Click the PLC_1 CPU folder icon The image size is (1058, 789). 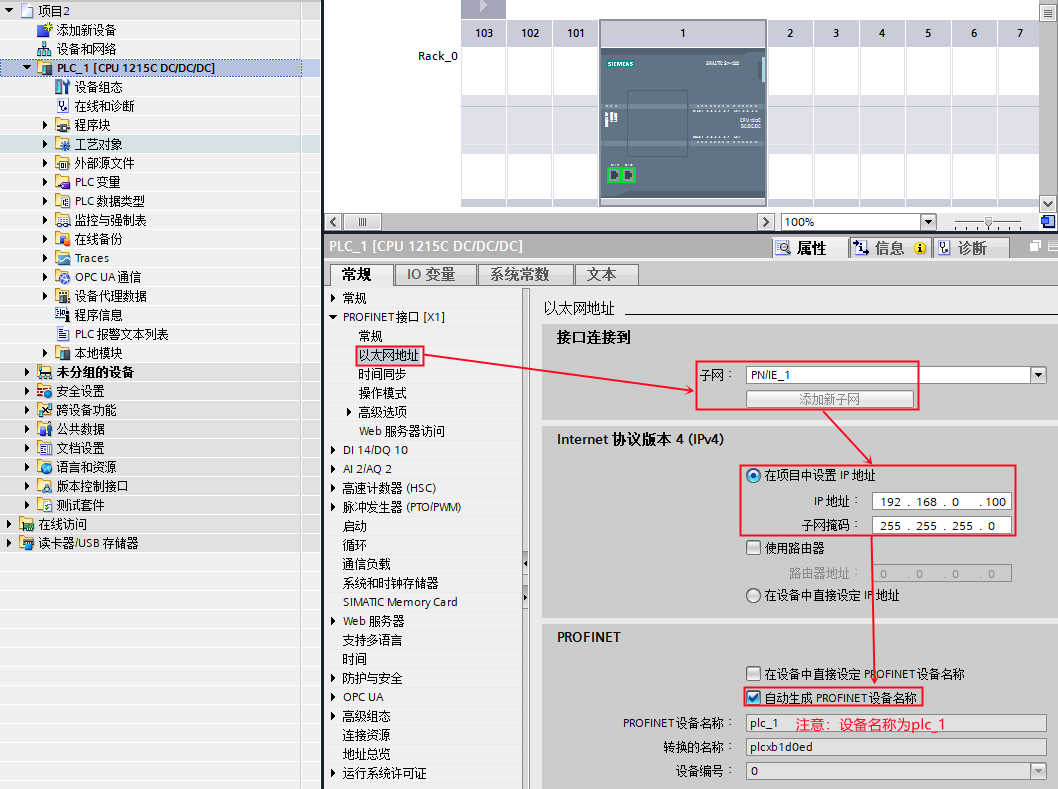pos(45,67)
